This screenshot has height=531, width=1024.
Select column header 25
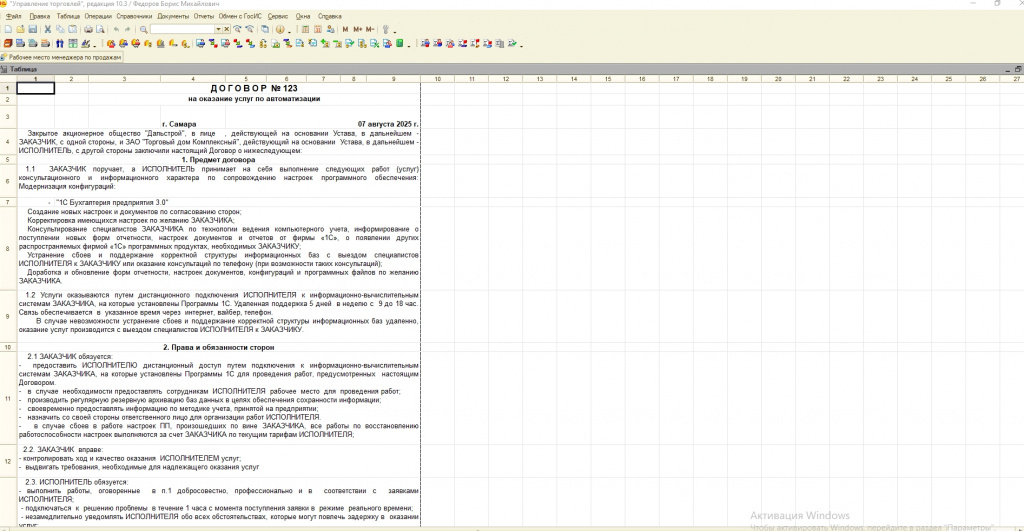coord(948,79)
